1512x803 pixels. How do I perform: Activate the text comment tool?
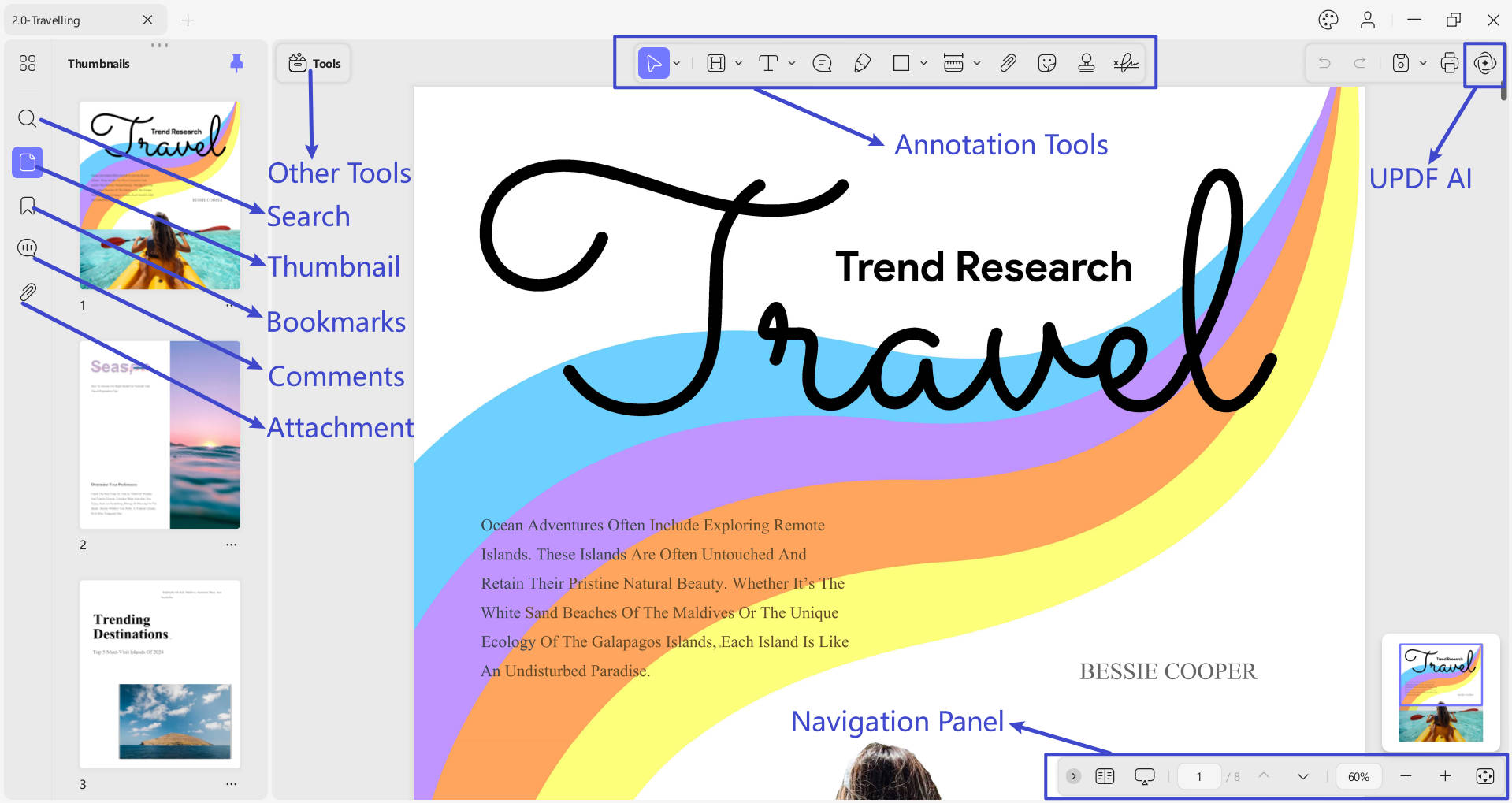[768, 63]
